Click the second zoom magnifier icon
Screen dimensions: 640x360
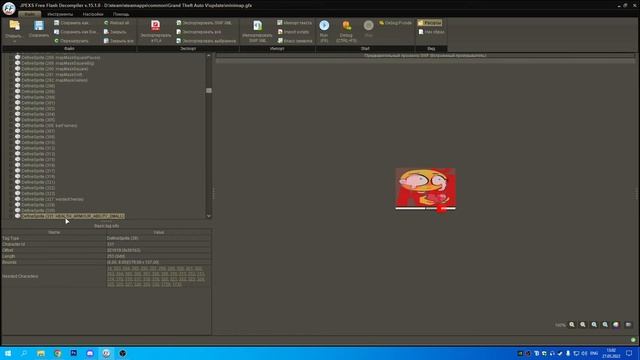[x=583, y=324]
